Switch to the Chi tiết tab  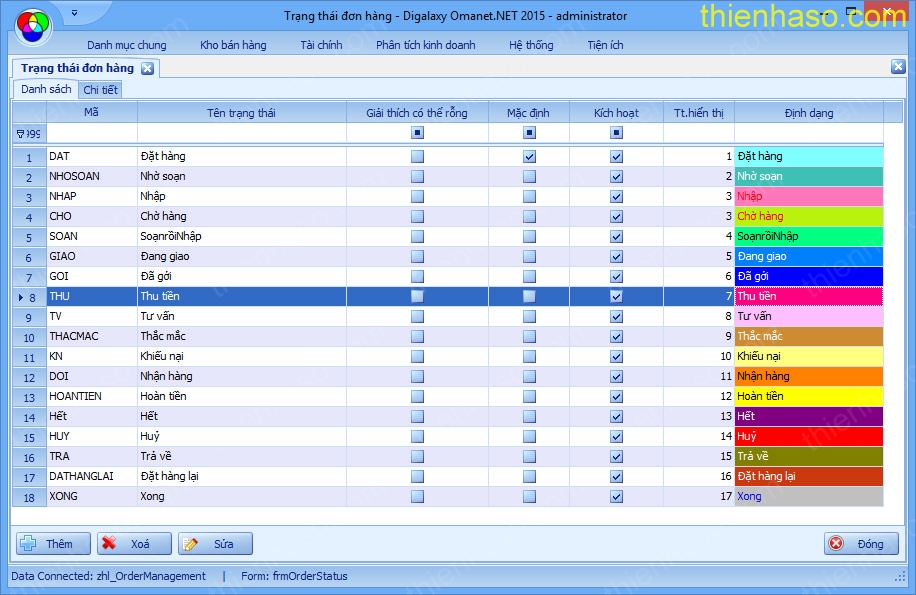click(100, 90)
